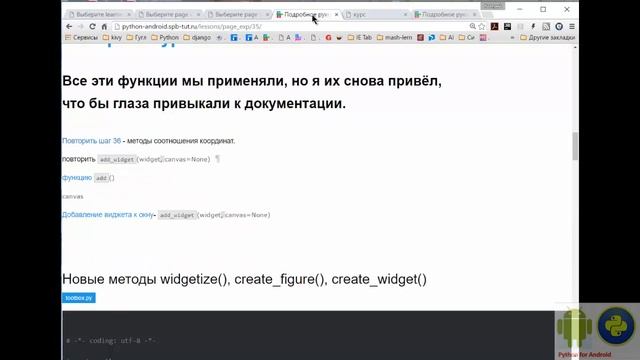Open the Ai bookmark folder
The height and width of the screenshot is (360, 640).
click(x=447, y=38)
